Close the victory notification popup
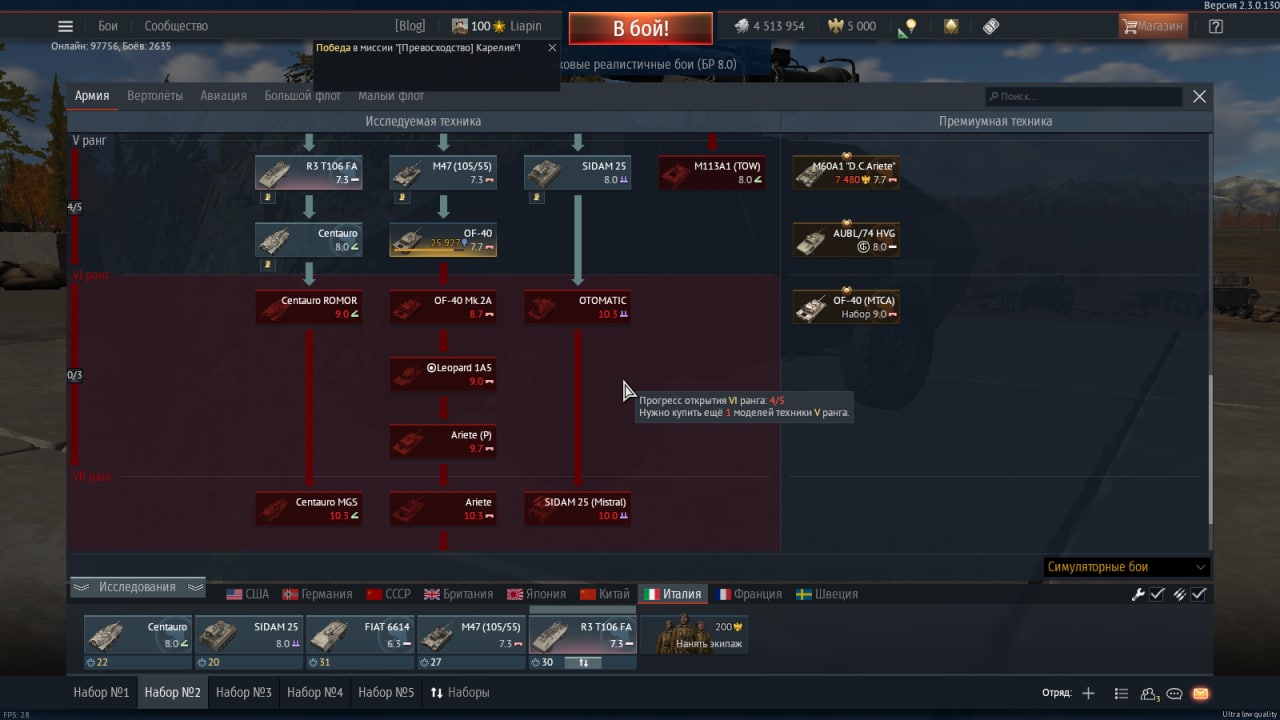The width and height of the screenshot is (1280, 720). click(x=551, y=47)
